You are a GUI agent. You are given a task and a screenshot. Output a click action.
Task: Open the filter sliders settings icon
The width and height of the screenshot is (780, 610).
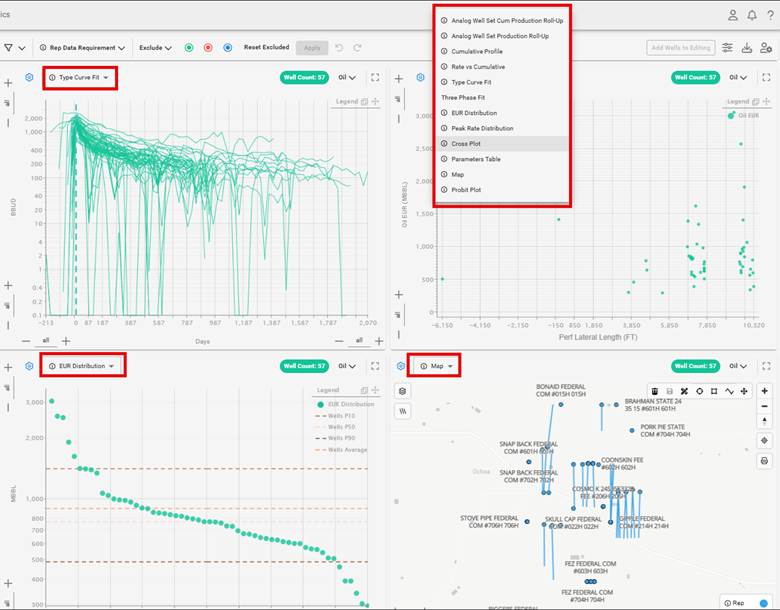[727, 47]
